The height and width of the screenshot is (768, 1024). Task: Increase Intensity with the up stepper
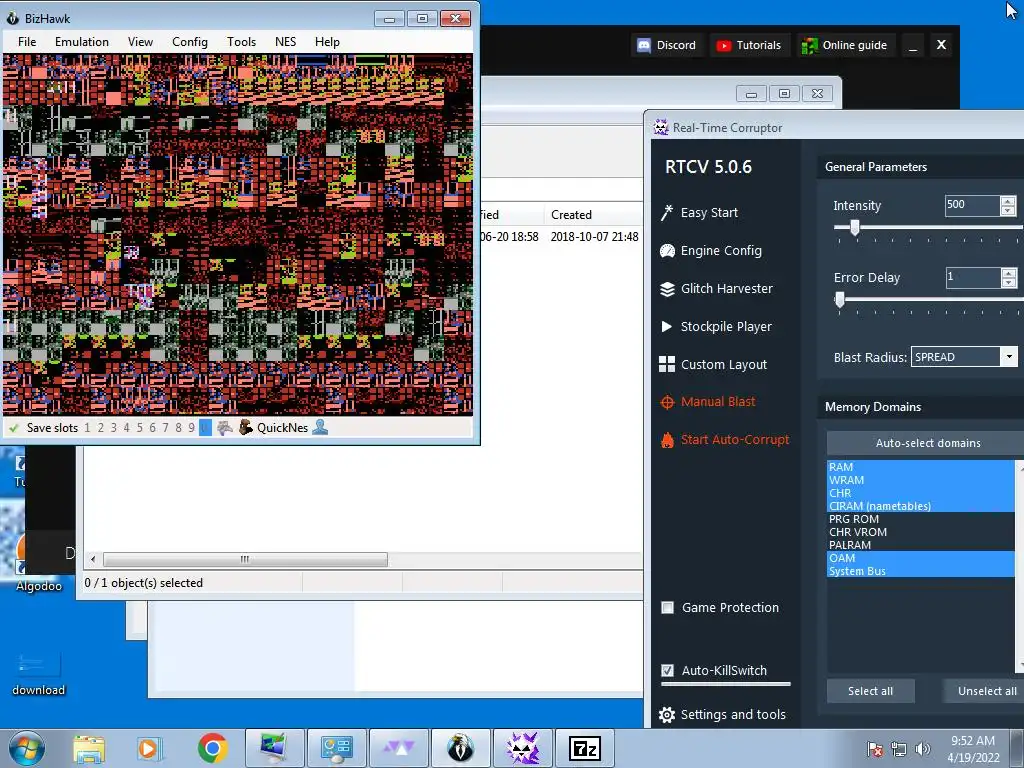(x=1008, y=201)
